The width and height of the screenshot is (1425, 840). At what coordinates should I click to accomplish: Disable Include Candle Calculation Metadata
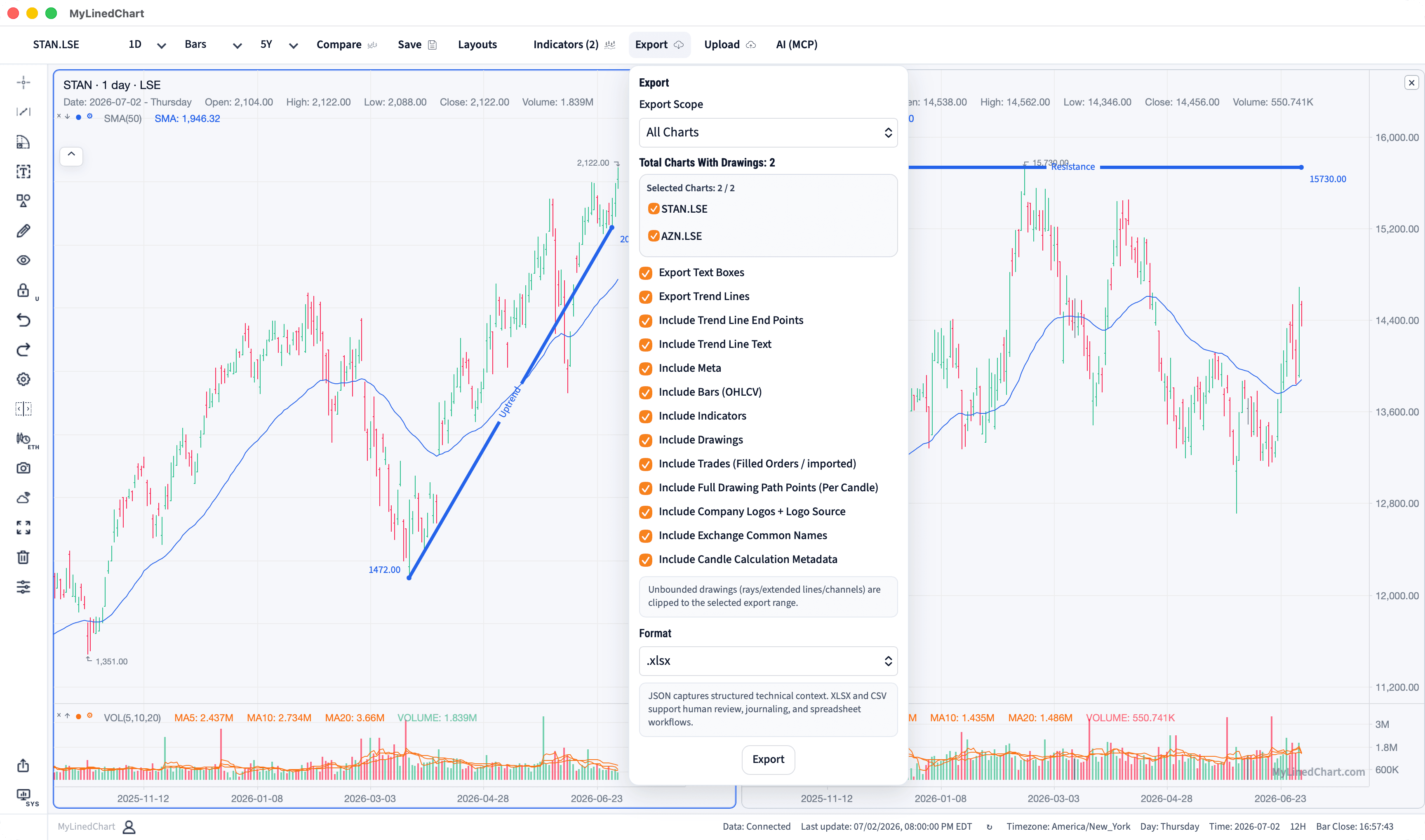(x=645, y=560)
